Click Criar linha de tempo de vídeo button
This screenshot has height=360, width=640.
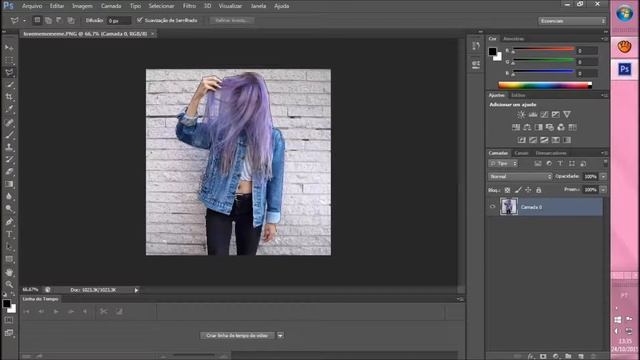[237, 336]
